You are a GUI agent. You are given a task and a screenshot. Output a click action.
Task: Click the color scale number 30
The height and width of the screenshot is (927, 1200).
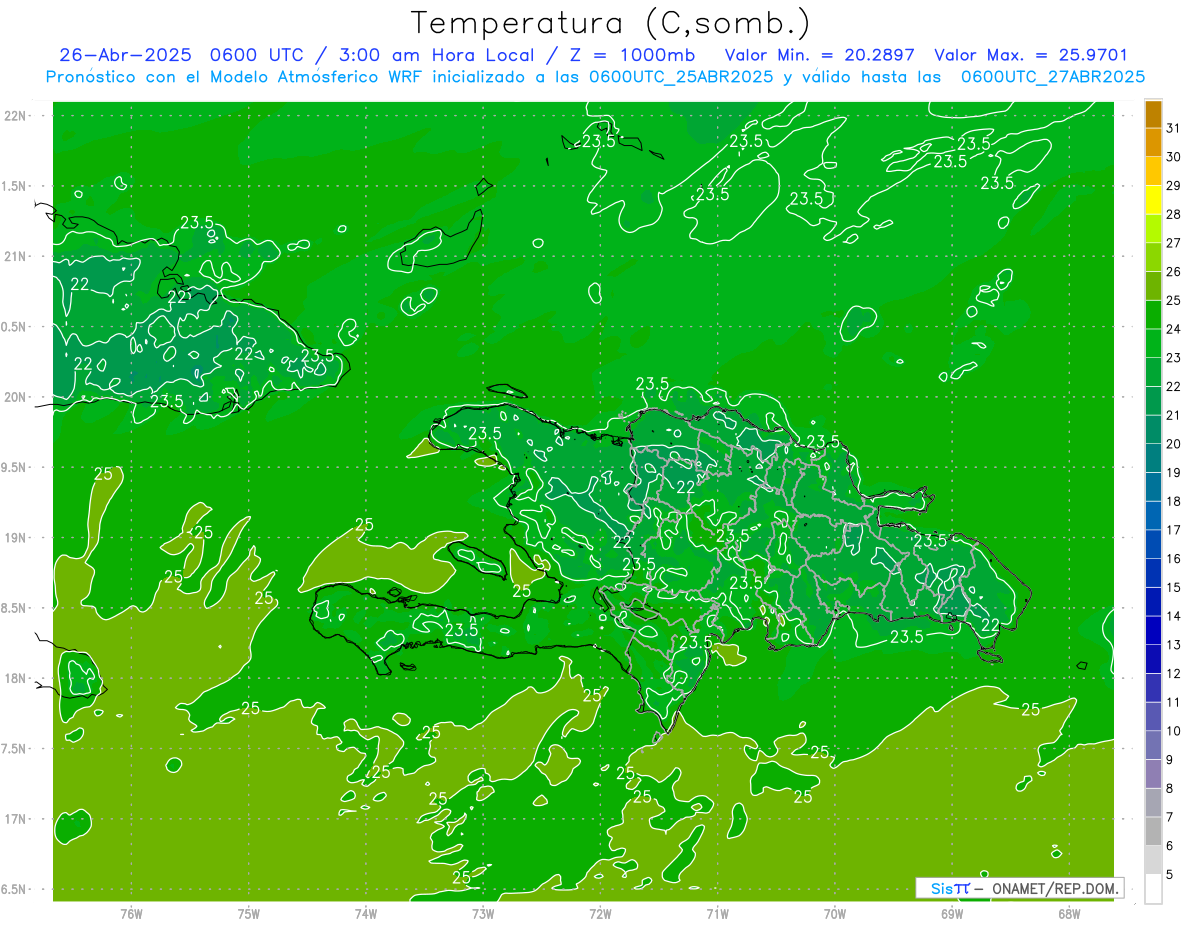(x=1173, y=157)
